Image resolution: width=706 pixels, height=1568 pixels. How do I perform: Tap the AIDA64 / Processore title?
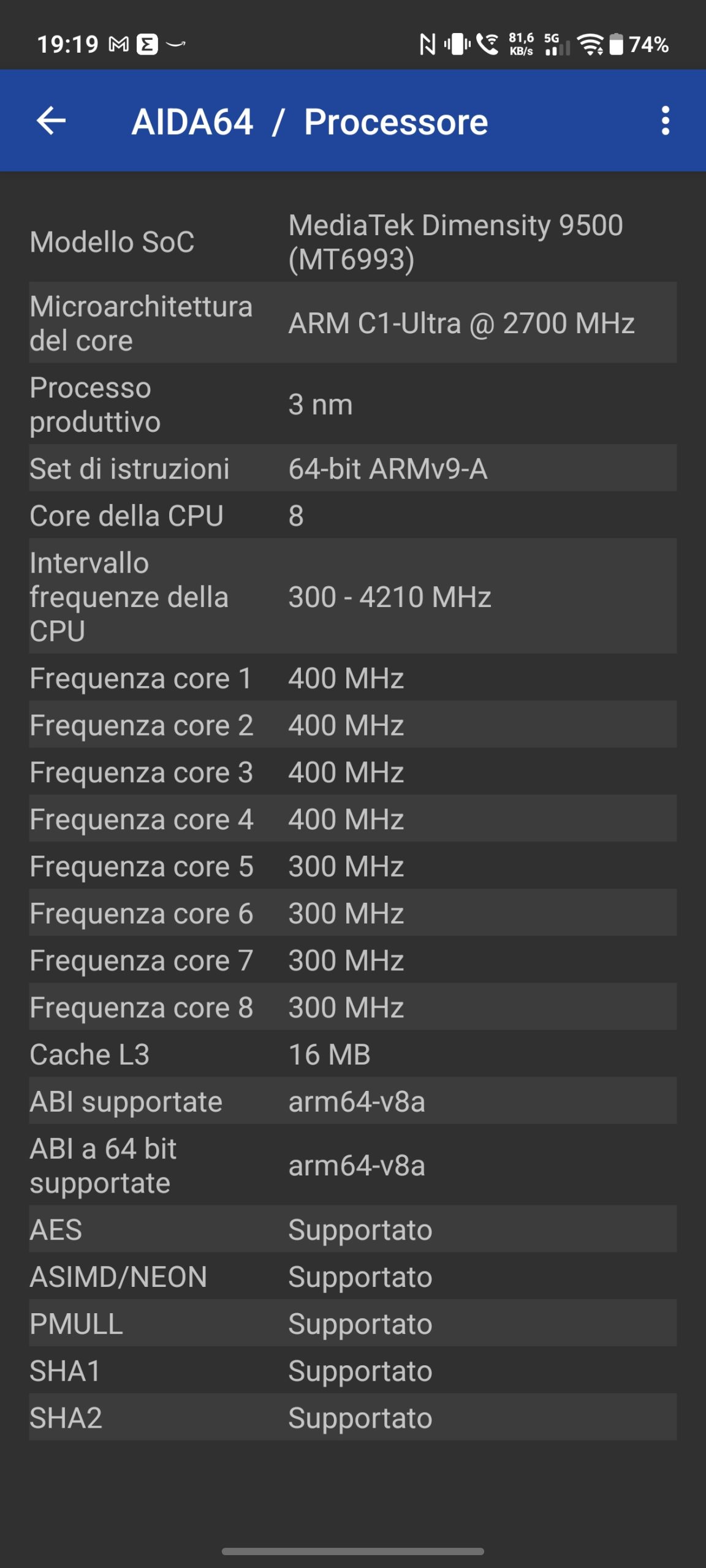[x=309, y=121]
